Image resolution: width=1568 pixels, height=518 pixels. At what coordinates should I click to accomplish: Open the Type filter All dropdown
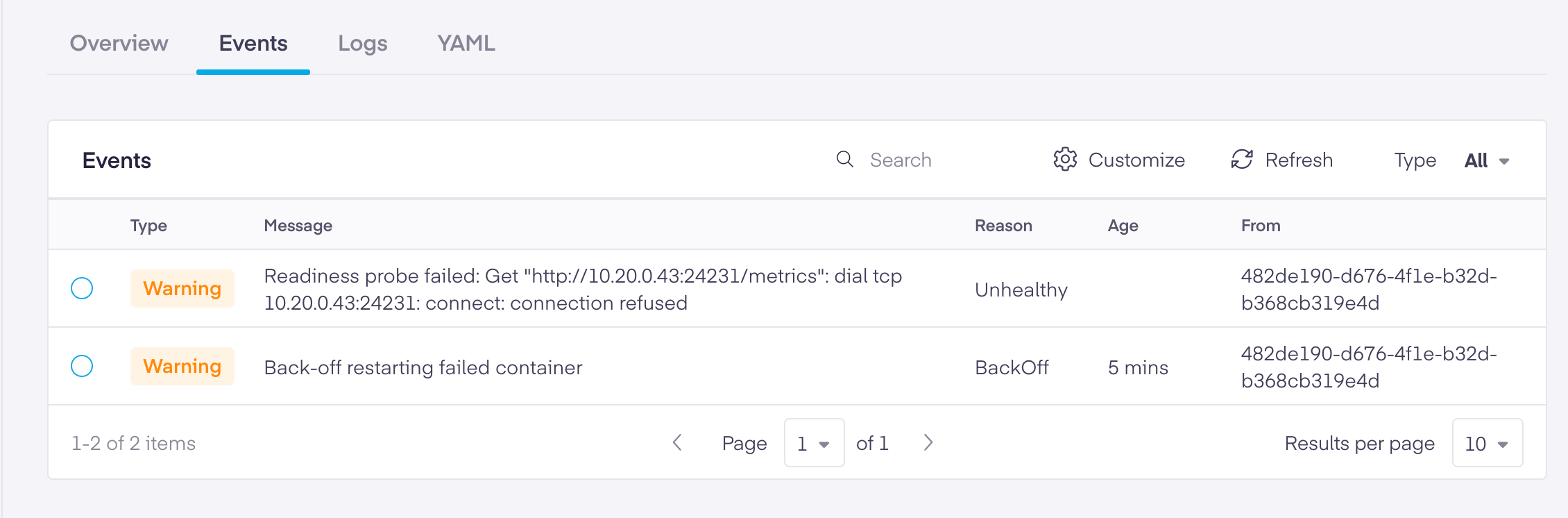pos(1486,161)
